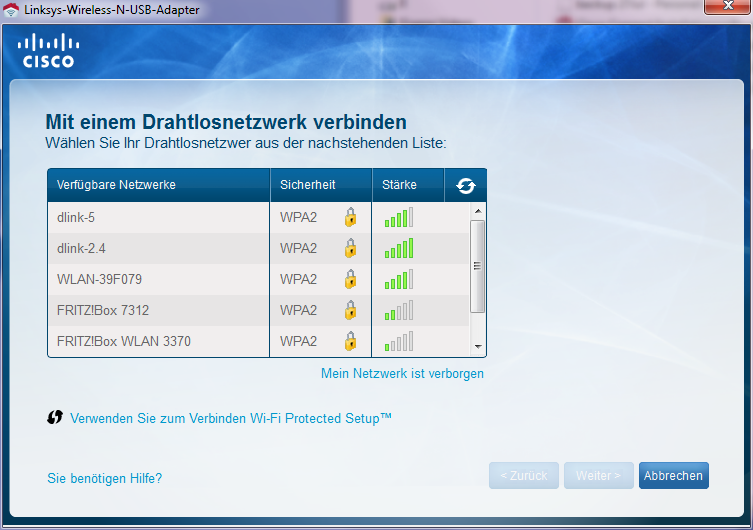Click WPA2 cell of FRITZ!Box 7312
This screenshot has height=530, width=753.
320,310
